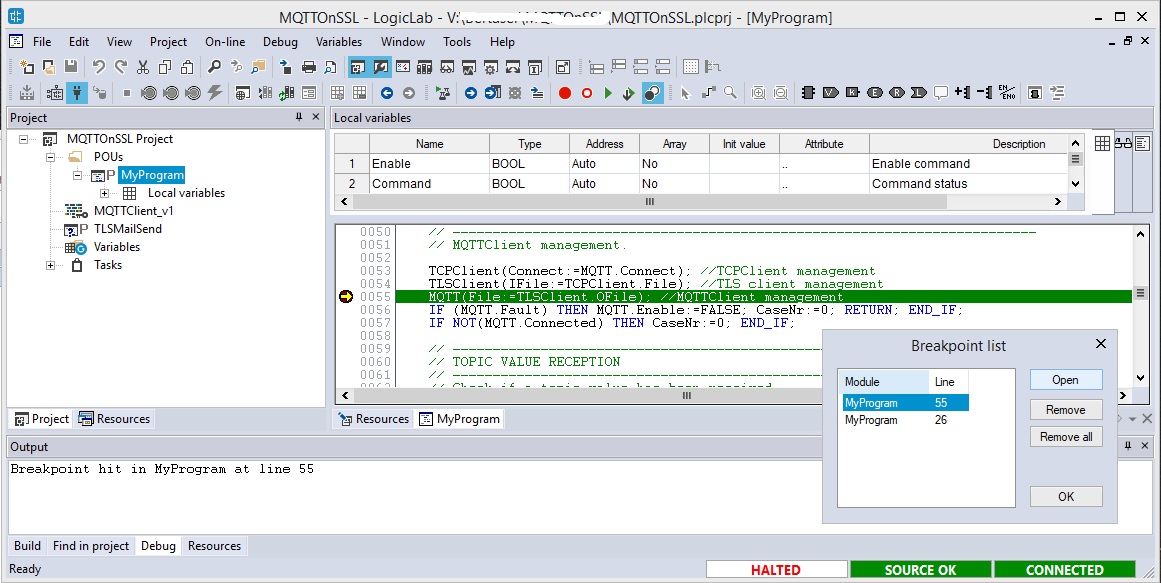The width and height of the screenshot is (1161, 583).
Task: Click the blue back navigation arrow
Action: click(x=387, y=93)
